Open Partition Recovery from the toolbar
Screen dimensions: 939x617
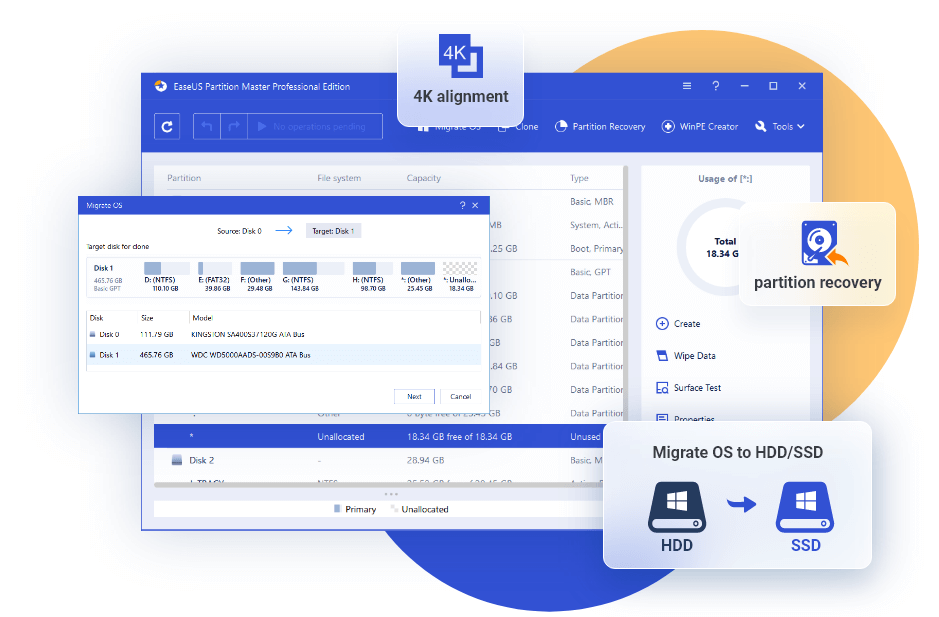click(600, 127)
